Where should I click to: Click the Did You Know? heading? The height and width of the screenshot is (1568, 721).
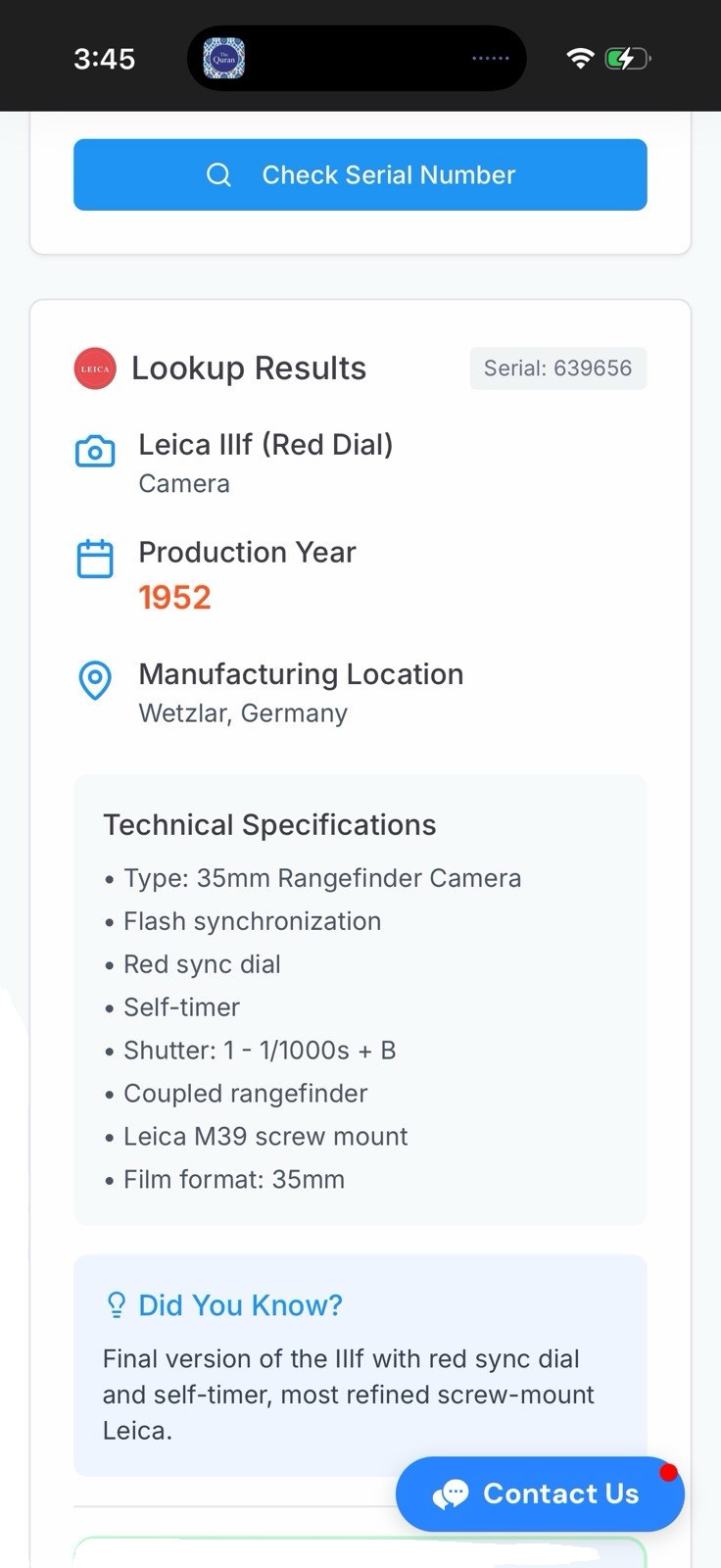pyautogui.click(x=240, y=1305)
